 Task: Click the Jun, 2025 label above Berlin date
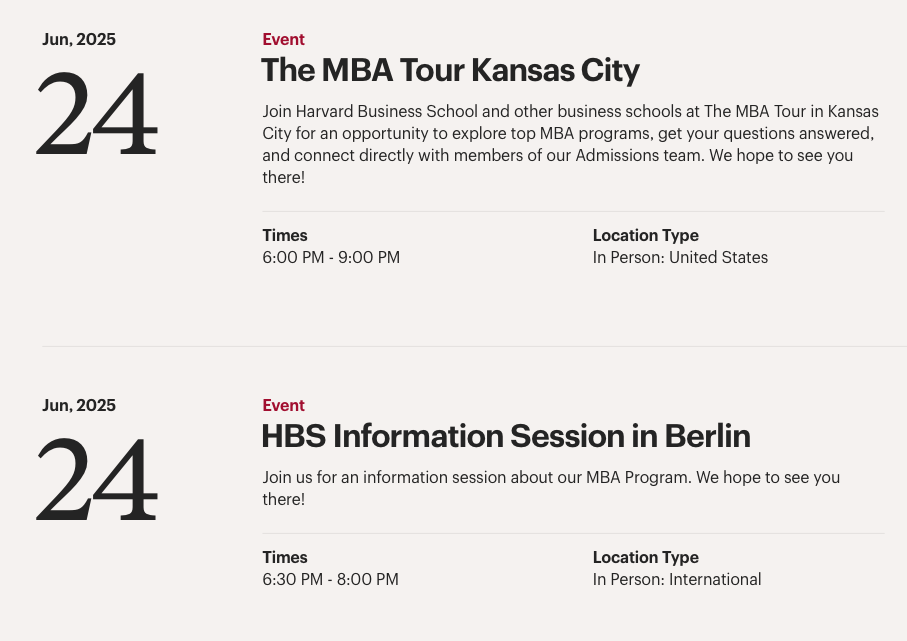click(79, 405)
